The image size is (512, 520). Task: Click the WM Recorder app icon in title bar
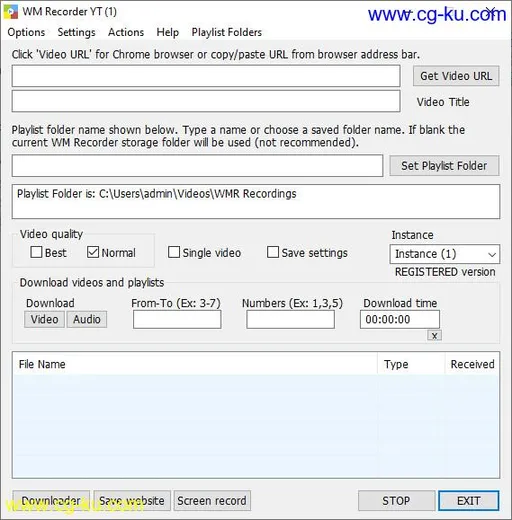point(11,12)
